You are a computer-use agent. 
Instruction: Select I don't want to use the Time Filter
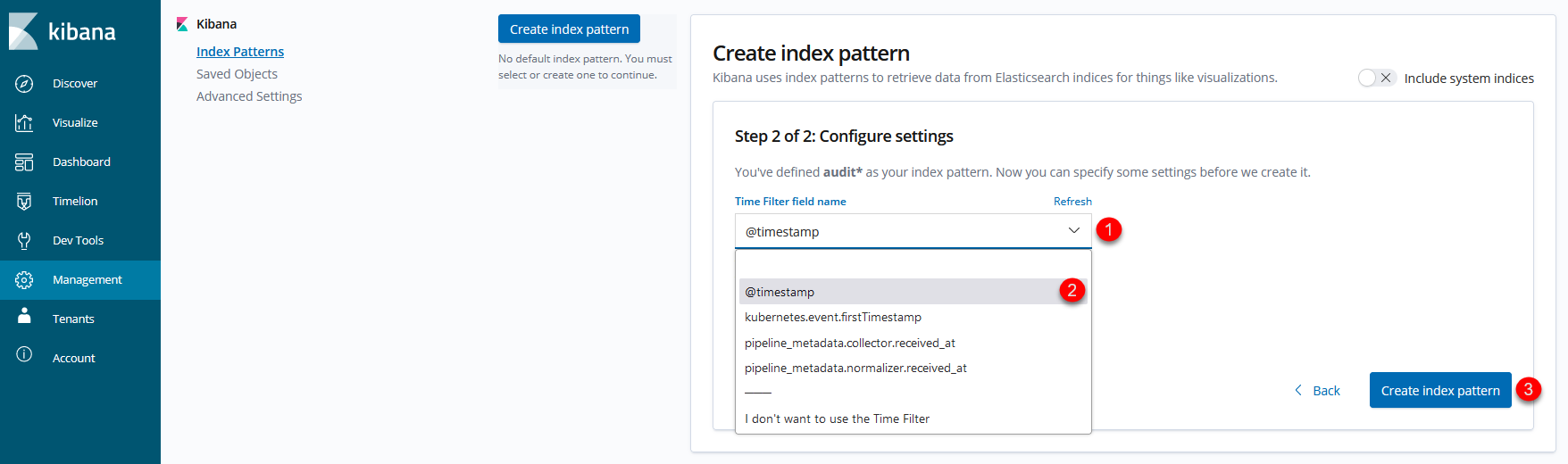click(x=913, y=418)
